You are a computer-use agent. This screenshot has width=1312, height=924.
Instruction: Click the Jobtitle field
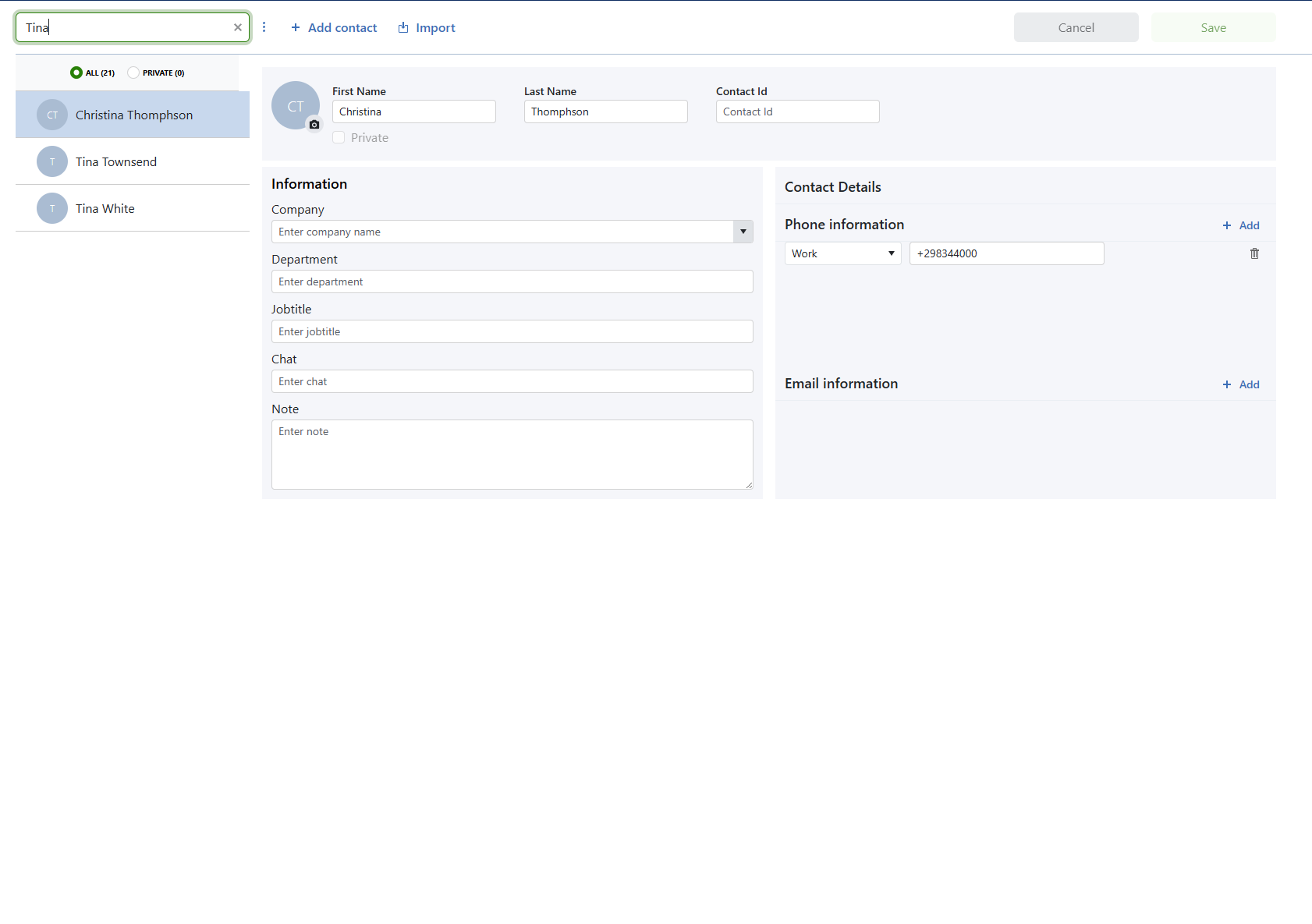click(x=512, y=331)
